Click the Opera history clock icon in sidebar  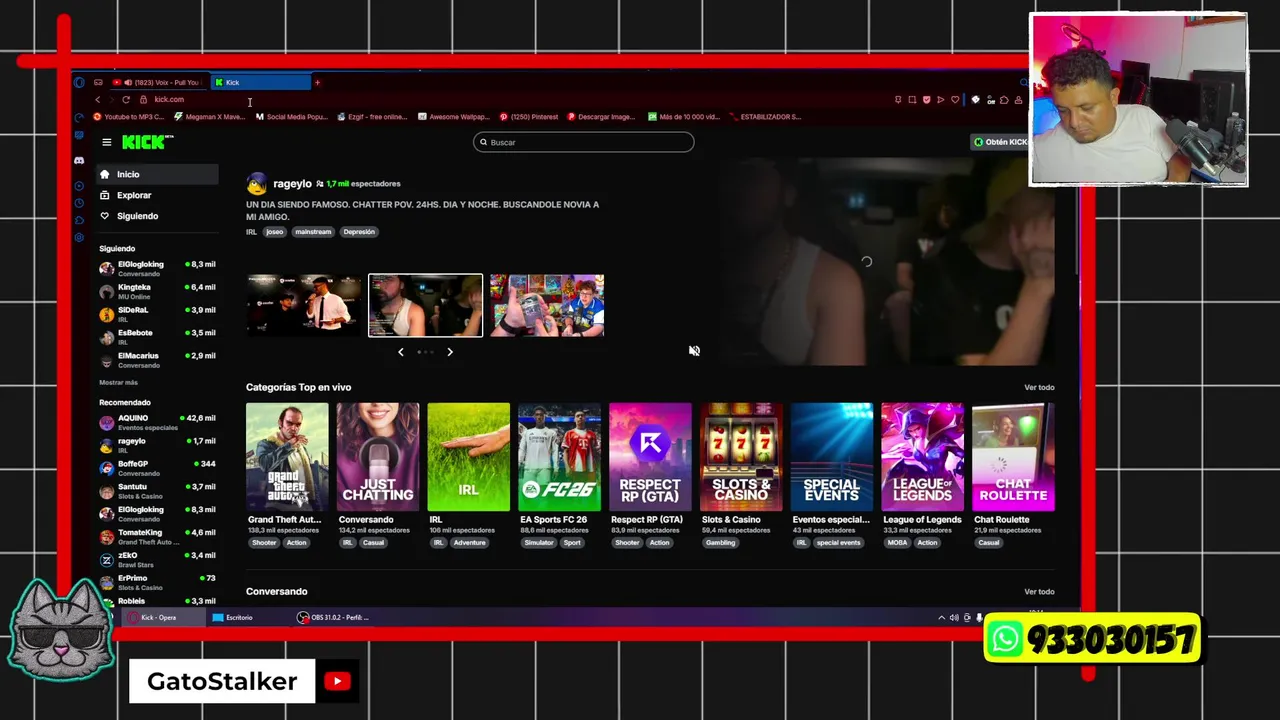(79, 203)
